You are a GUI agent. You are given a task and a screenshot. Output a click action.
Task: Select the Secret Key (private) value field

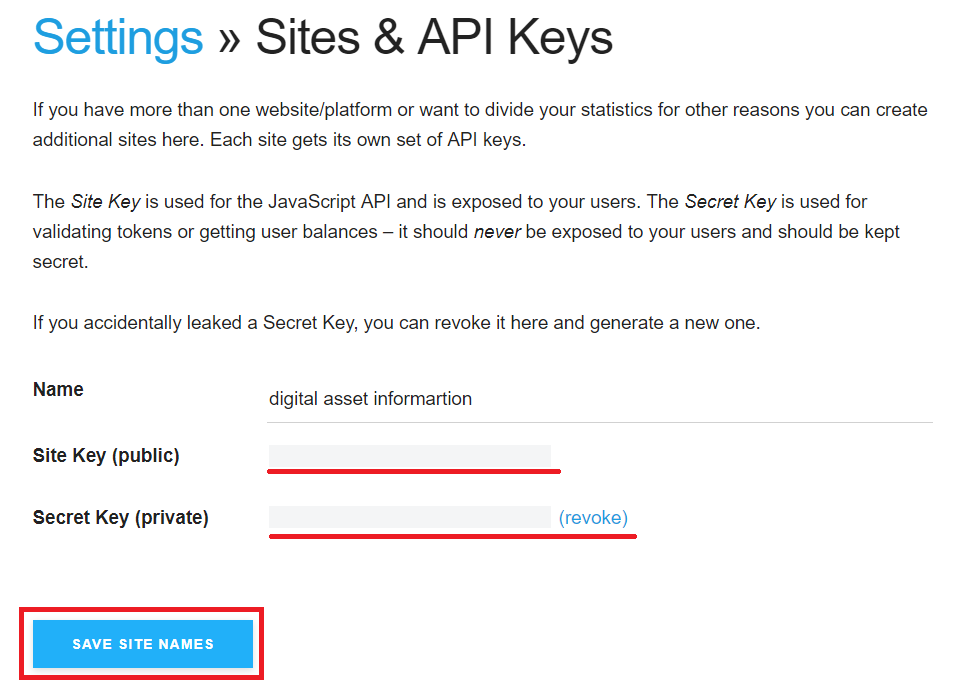pos(409,517)
